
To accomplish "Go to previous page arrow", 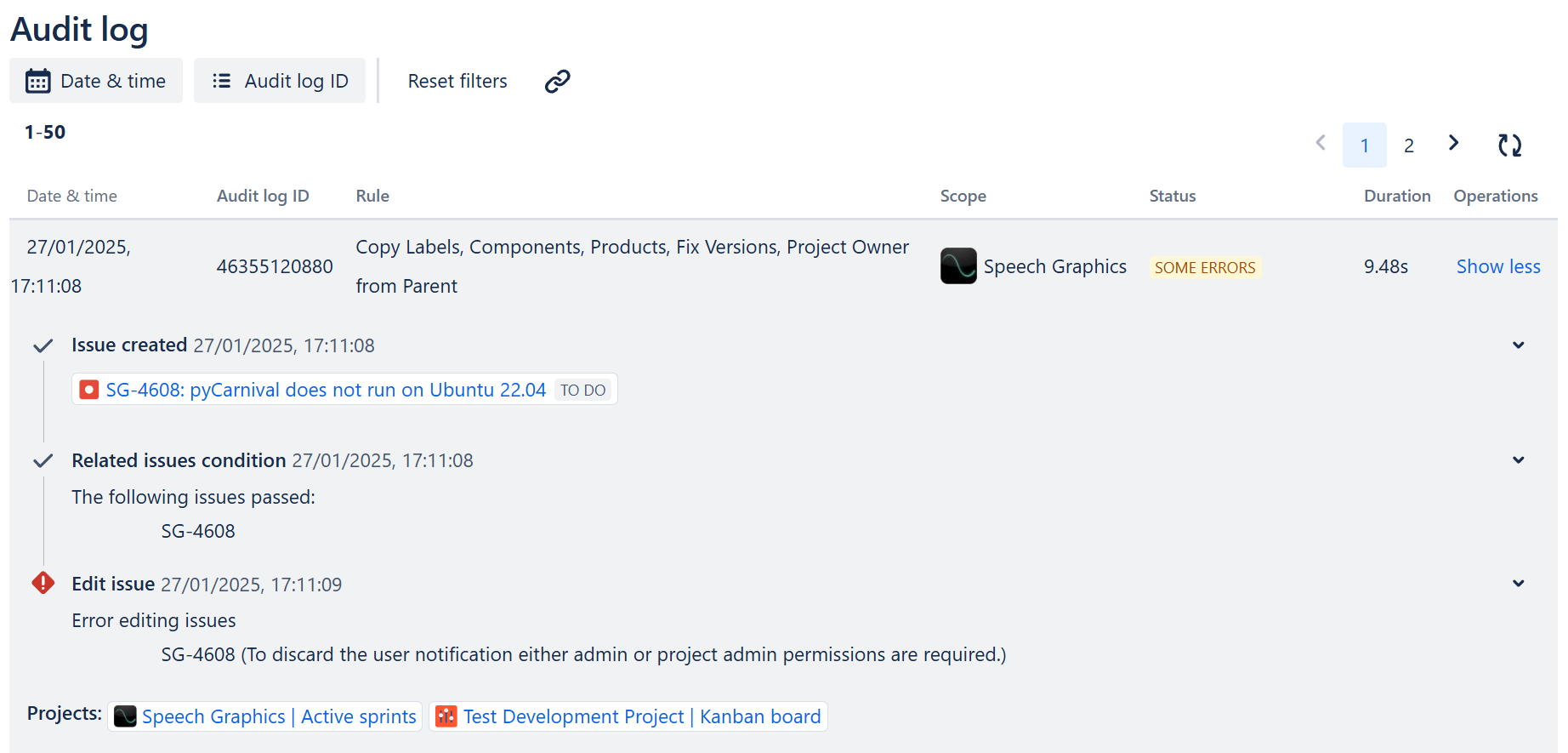I will [x=1321, y=143].
